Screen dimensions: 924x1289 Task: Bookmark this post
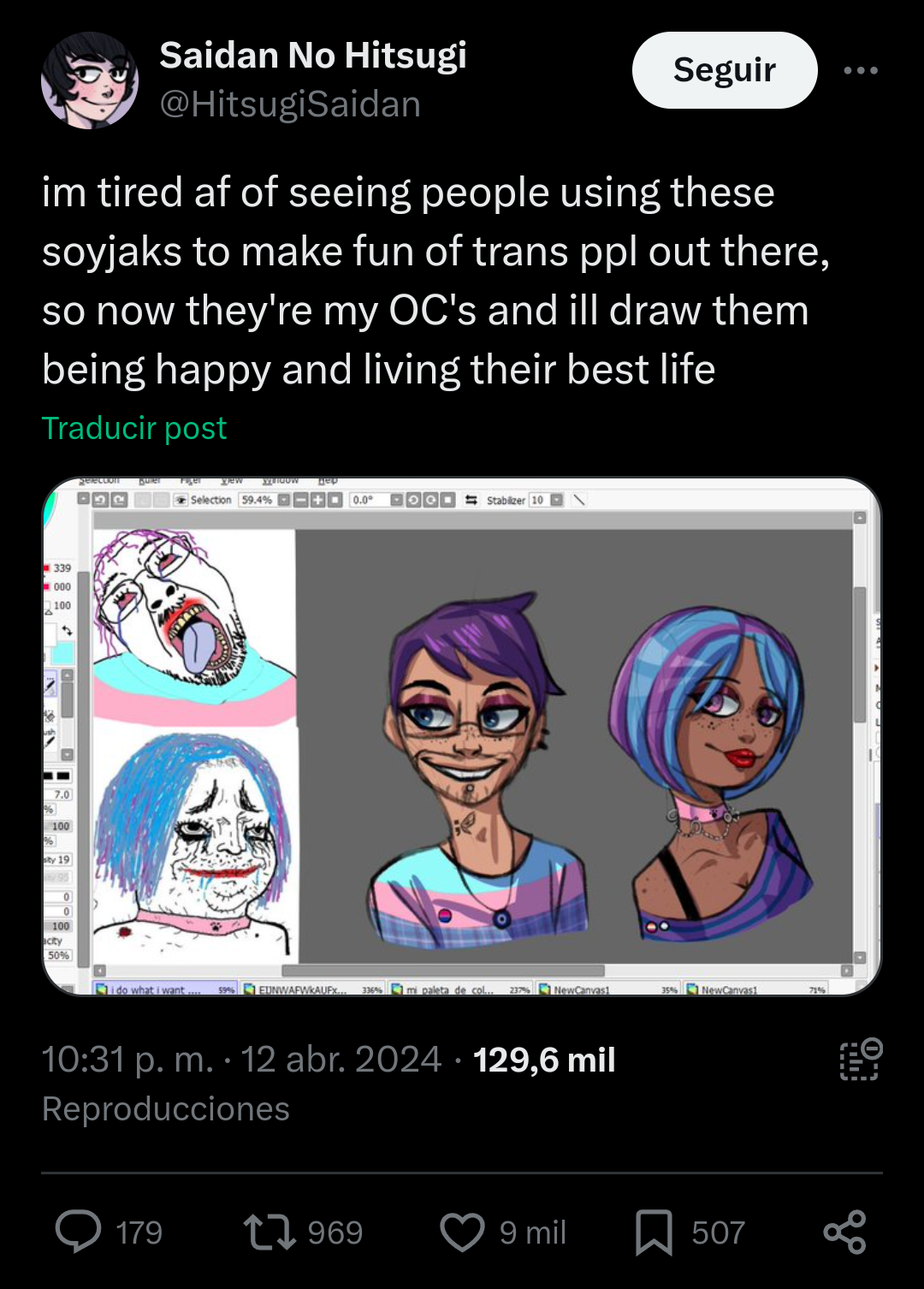click(654, 1232)
